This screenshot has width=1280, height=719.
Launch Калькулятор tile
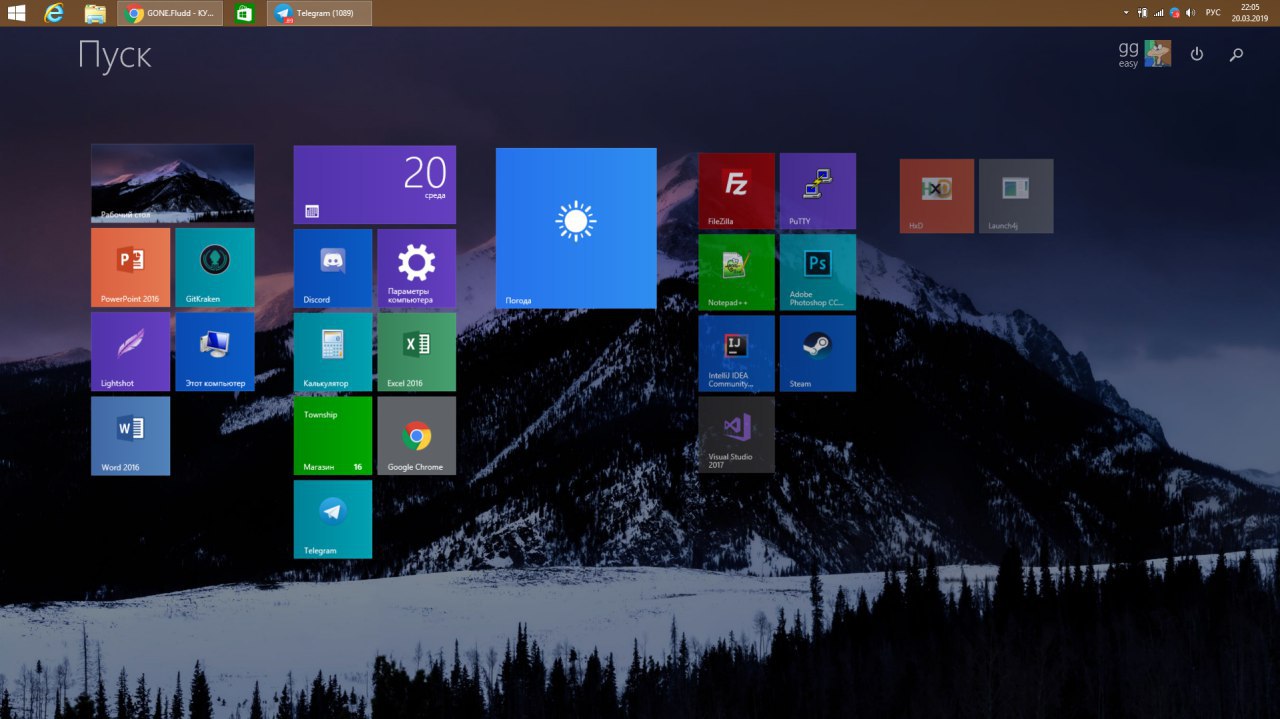pyautogui.click(x=332, y=351)
